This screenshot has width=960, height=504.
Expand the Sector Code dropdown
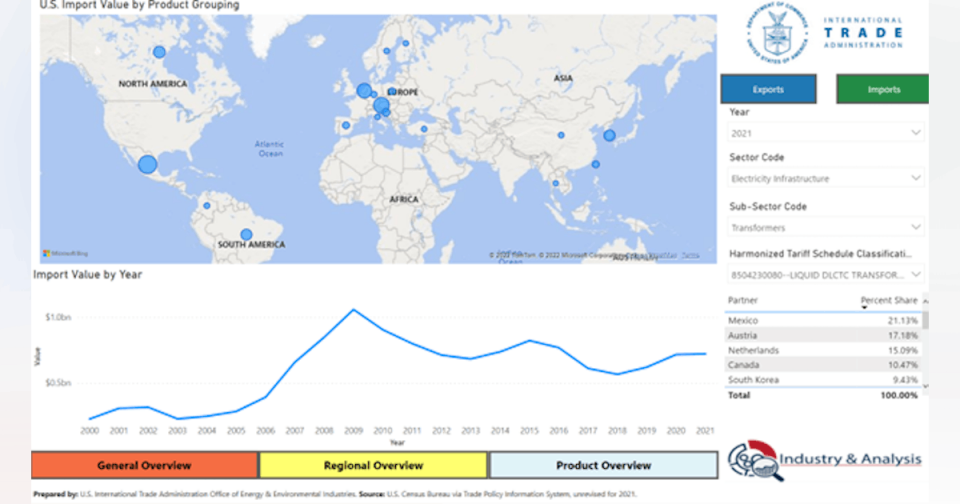(826, 178)
